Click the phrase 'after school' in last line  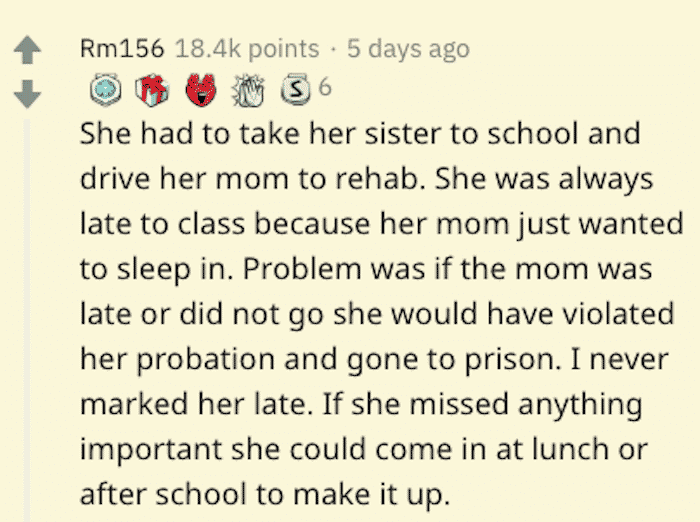(163, 495)
